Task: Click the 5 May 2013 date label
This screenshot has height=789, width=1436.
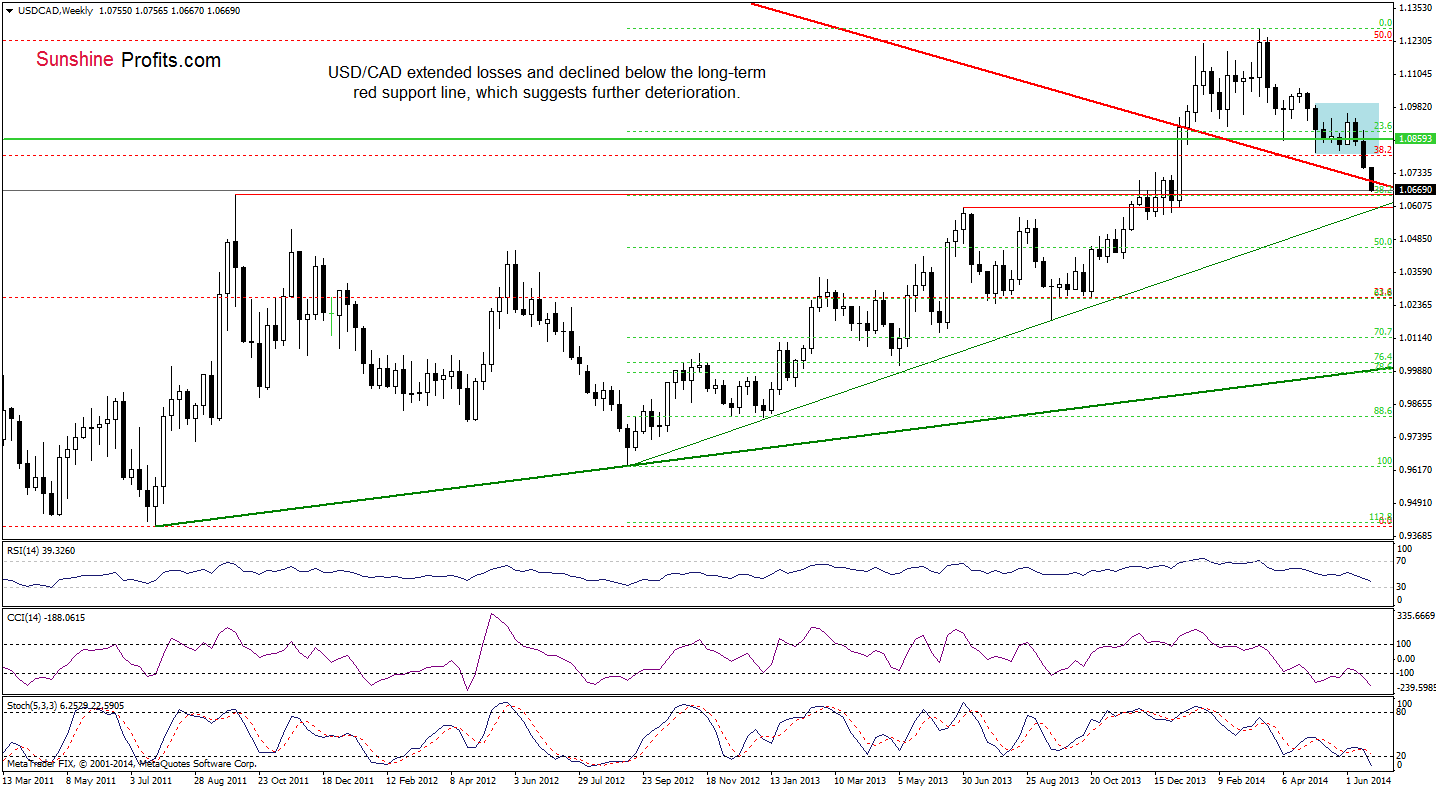Action: (x=924, y=779)
